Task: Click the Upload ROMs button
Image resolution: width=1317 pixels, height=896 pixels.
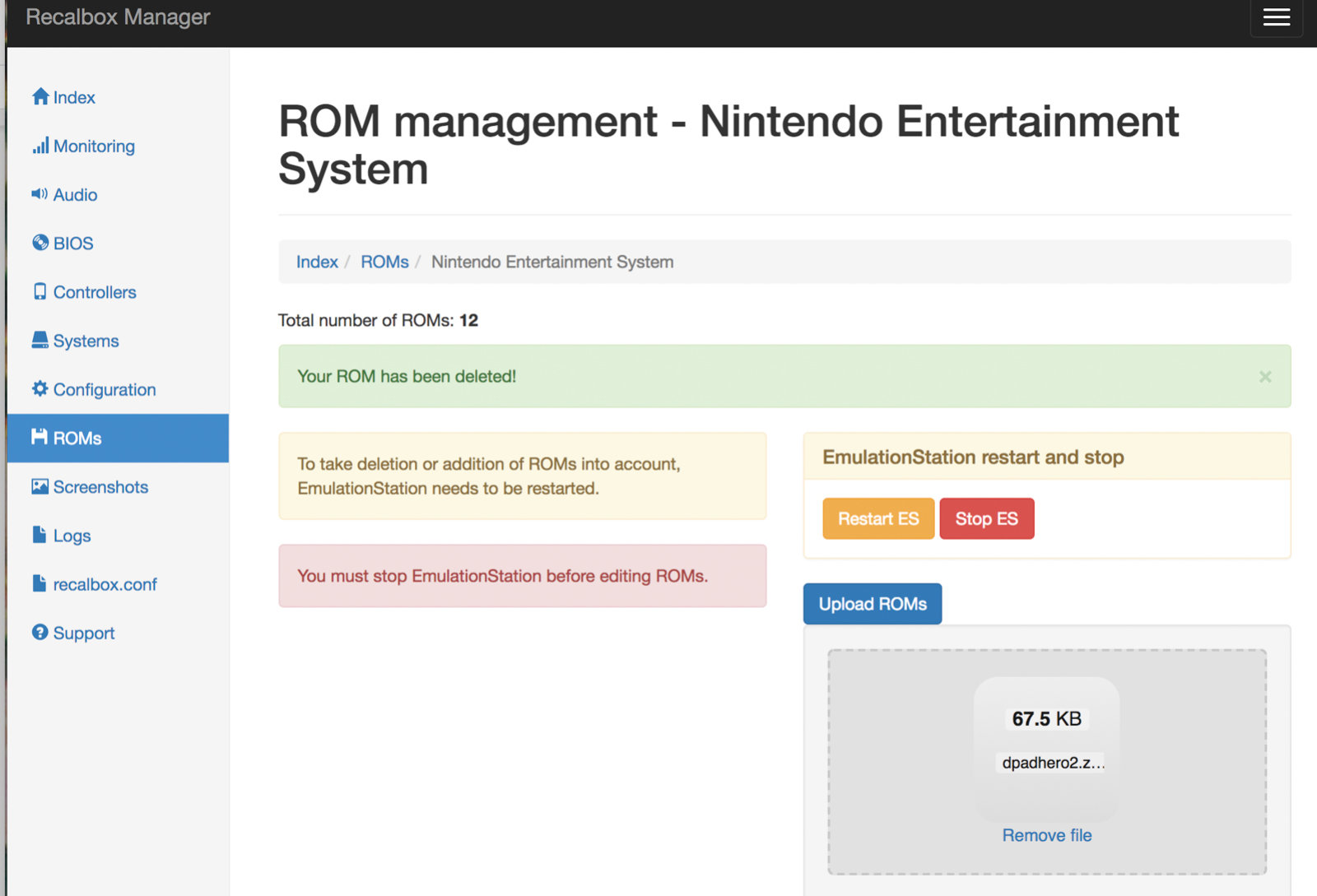Action: 873,604
